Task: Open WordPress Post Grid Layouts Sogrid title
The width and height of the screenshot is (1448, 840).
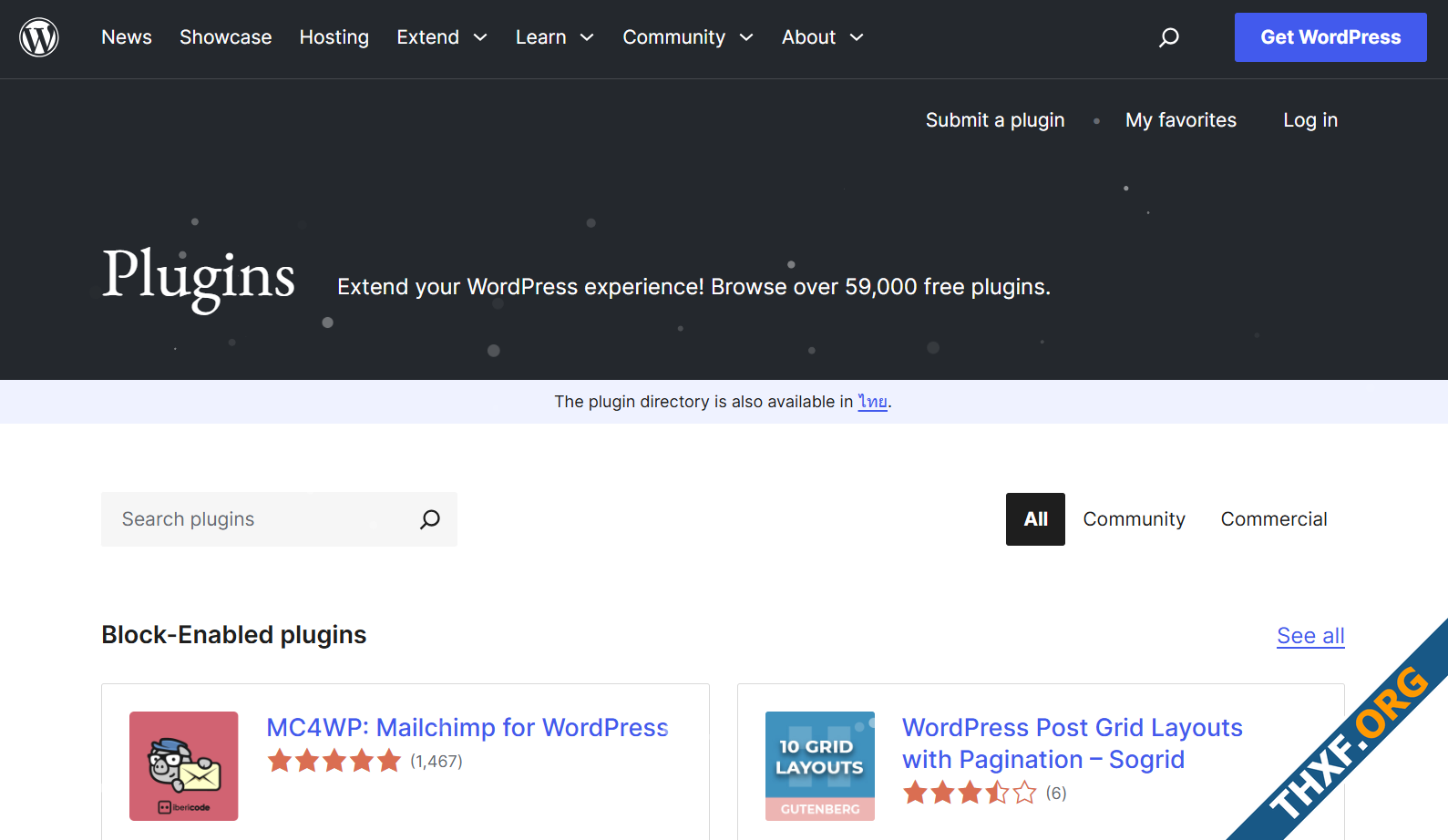Action: tap(1073, 743)
